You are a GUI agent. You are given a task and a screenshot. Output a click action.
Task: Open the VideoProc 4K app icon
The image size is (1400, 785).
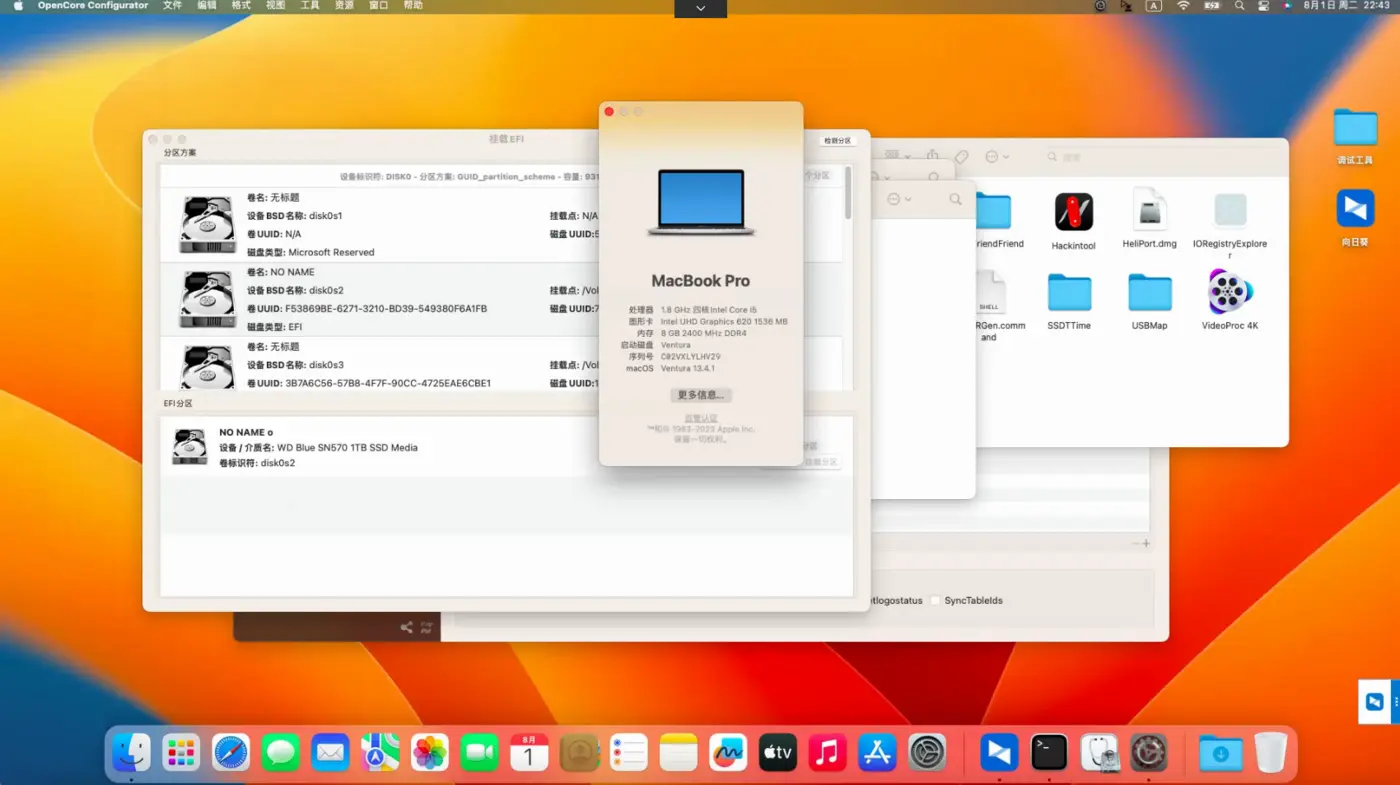pyautogui.click(x=1229, y=293)
